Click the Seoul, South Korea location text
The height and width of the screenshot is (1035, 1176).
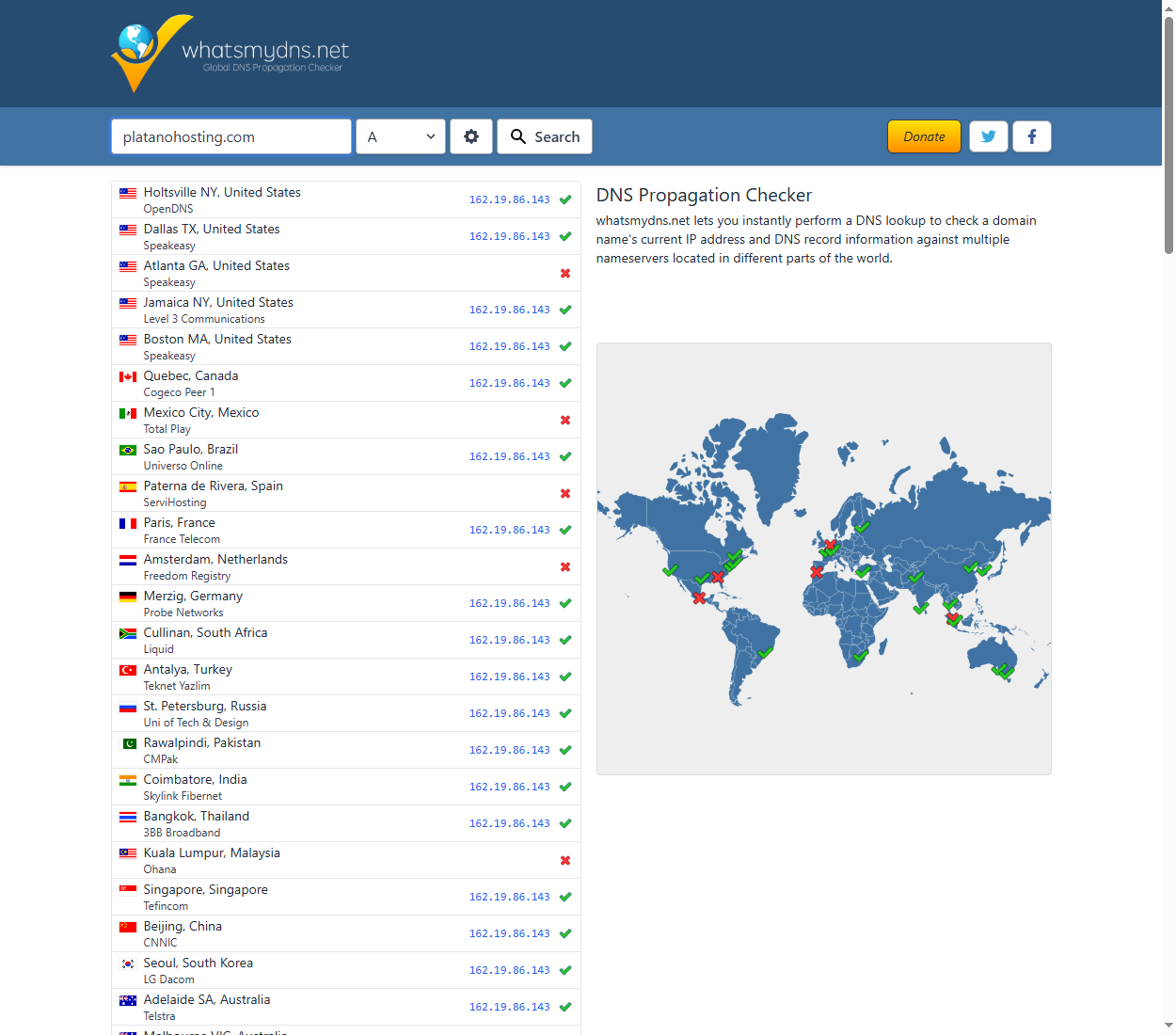pos(199,963)
